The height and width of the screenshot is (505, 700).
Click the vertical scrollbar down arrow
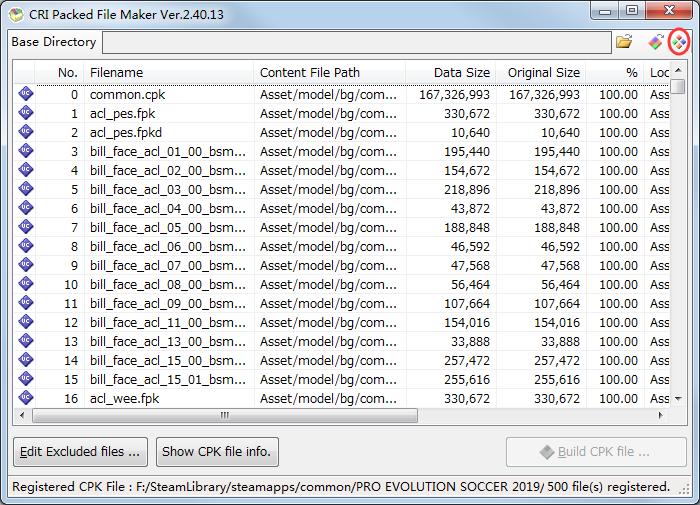(x=678, y=398)
